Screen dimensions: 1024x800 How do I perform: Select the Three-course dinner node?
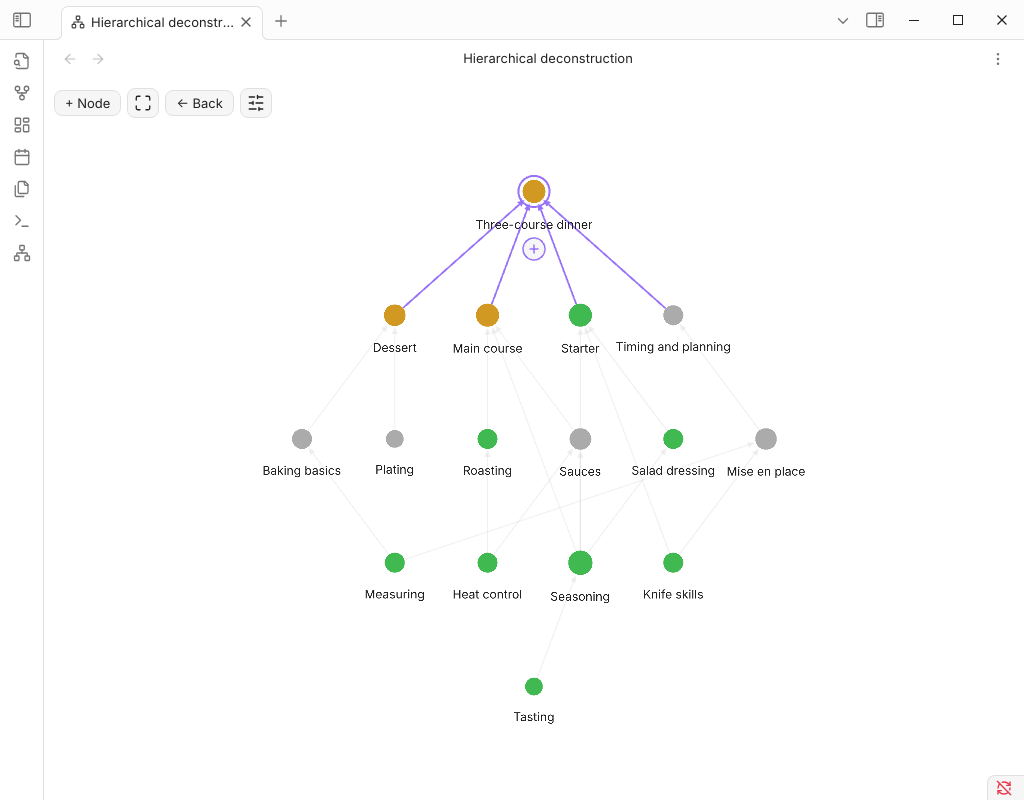click(x=534, y=191)
